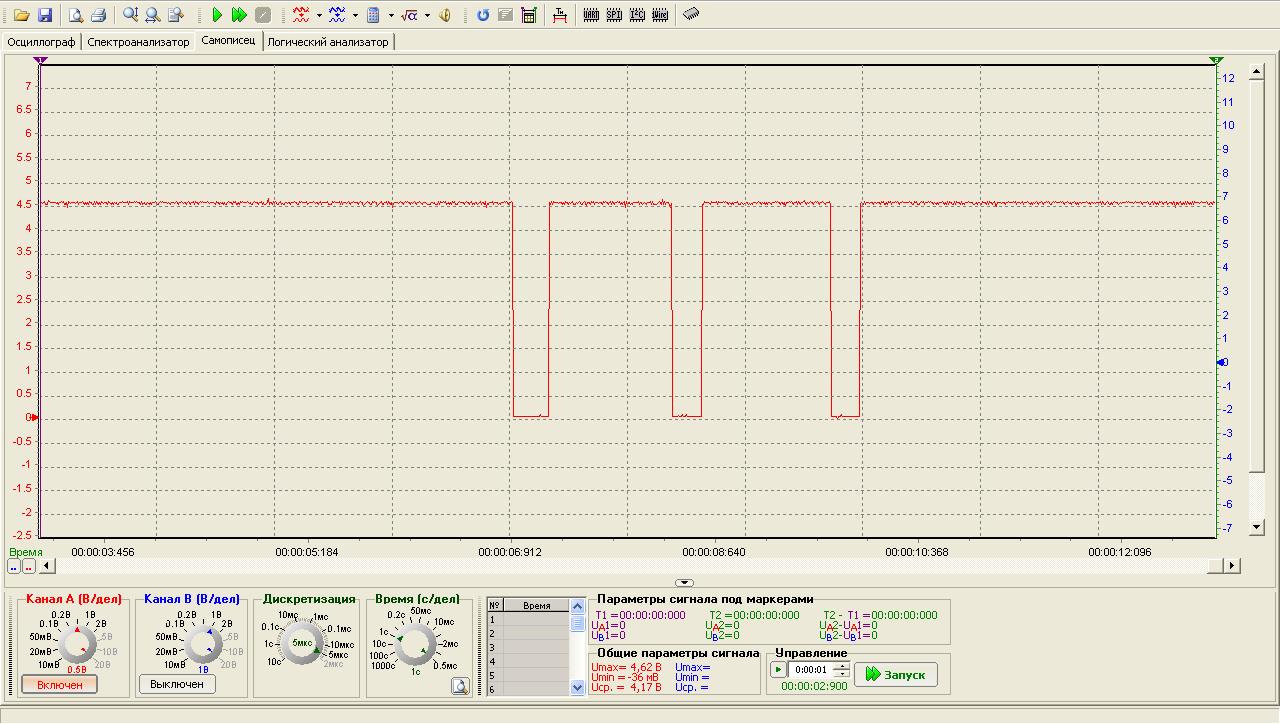Click the Время column header in the marker table

tap(536, 606)
